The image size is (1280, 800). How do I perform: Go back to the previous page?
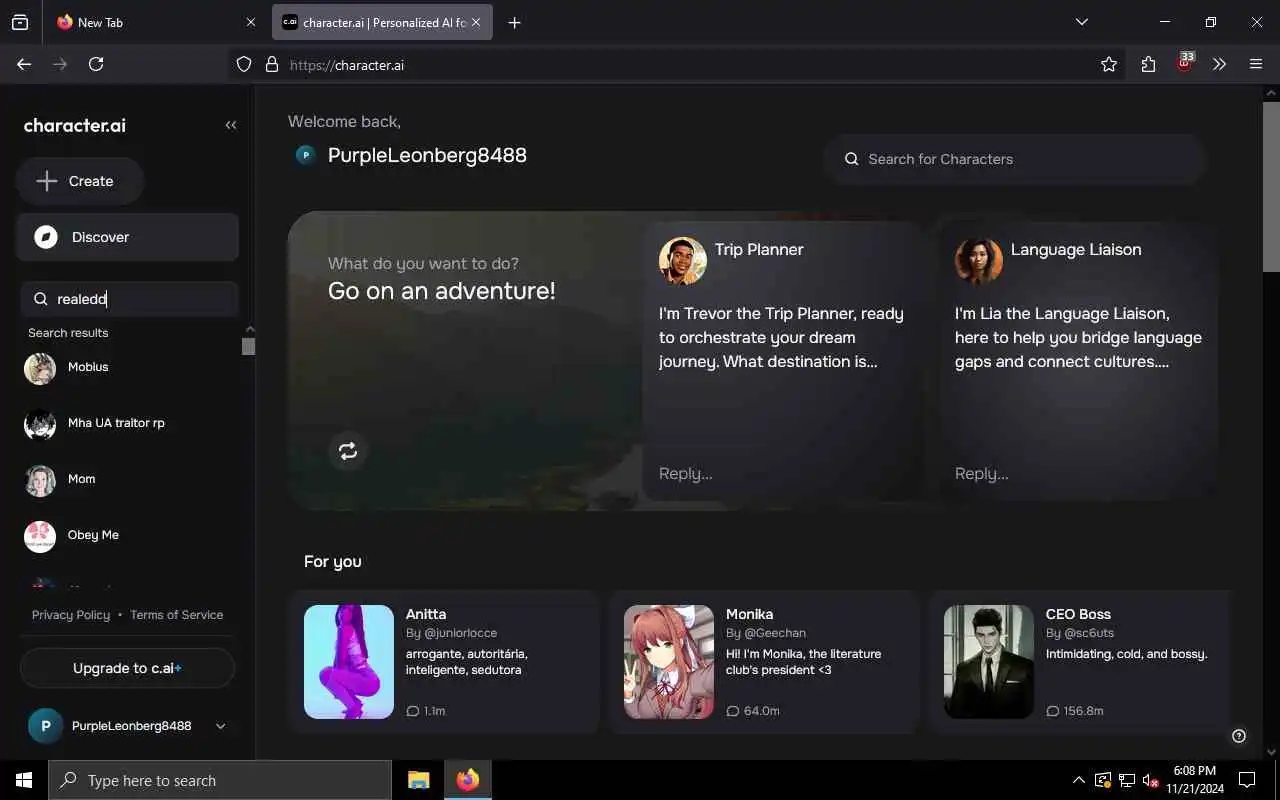coord(24,64)
